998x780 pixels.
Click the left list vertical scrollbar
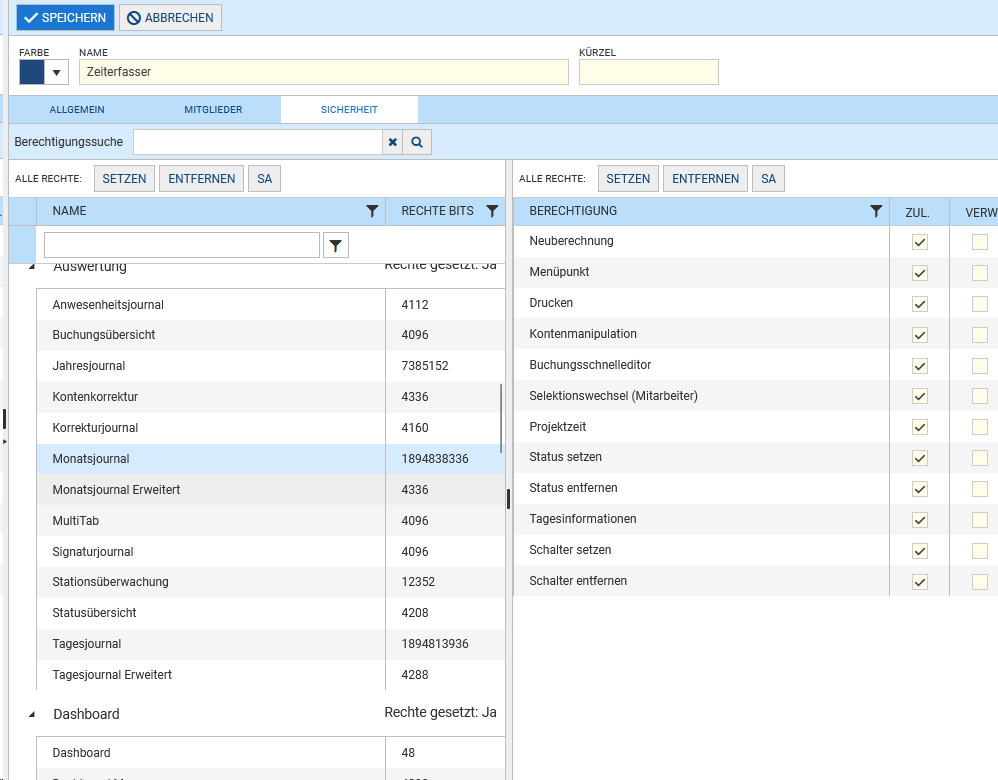[x=502, y=418]
